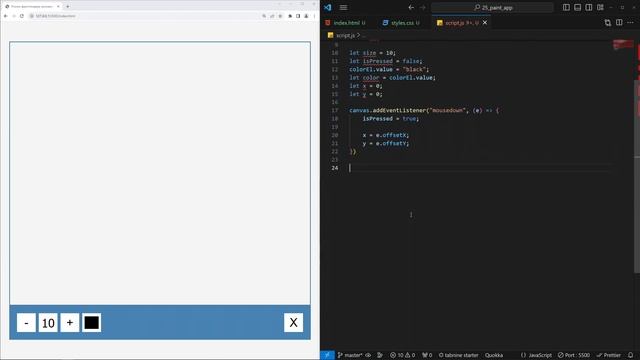
Task: Go back in VS Code navigation
Action: (x=411, y=7)
